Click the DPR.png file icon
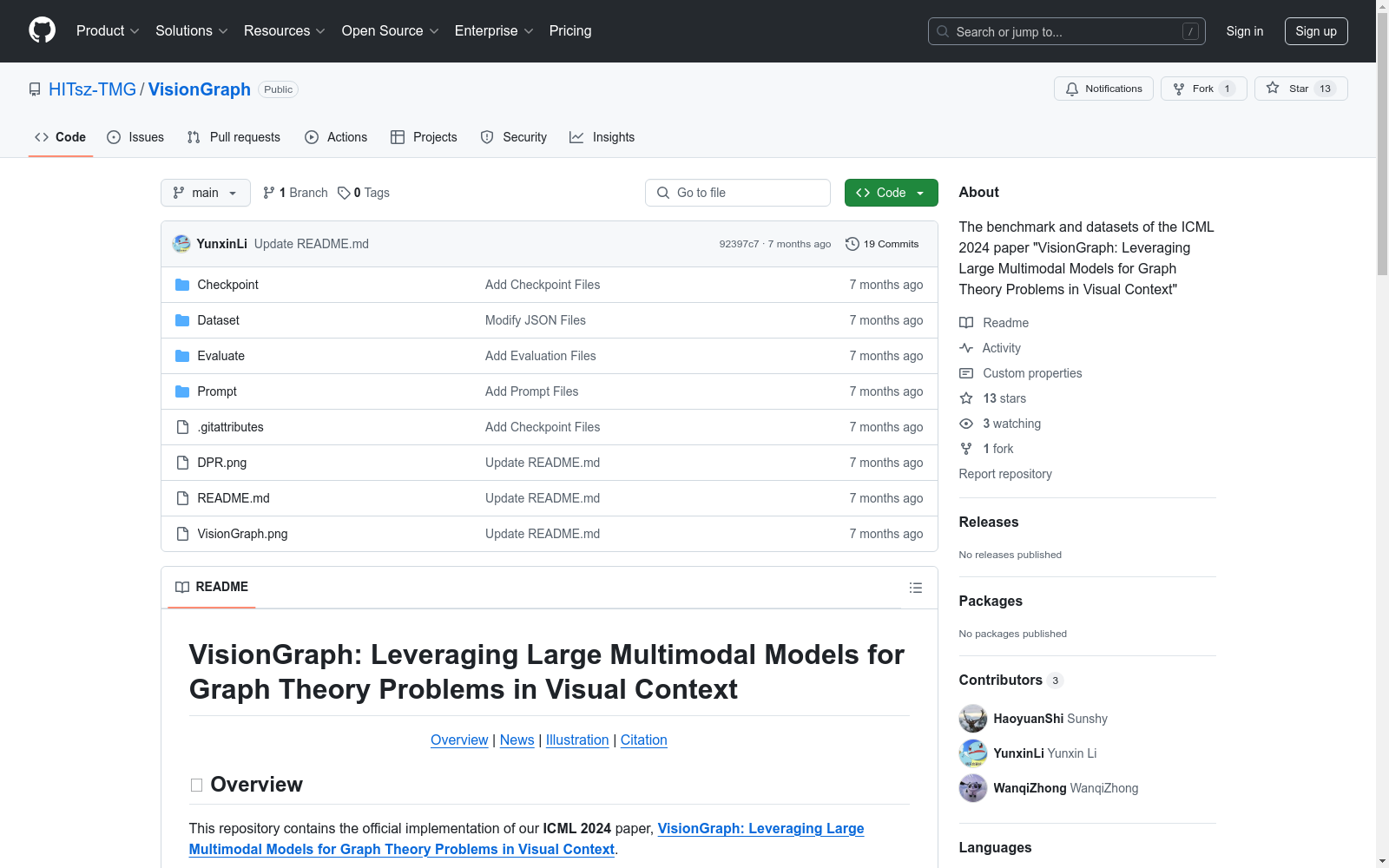The height and width of the screenshot is (868, 1389). [182, 463]
